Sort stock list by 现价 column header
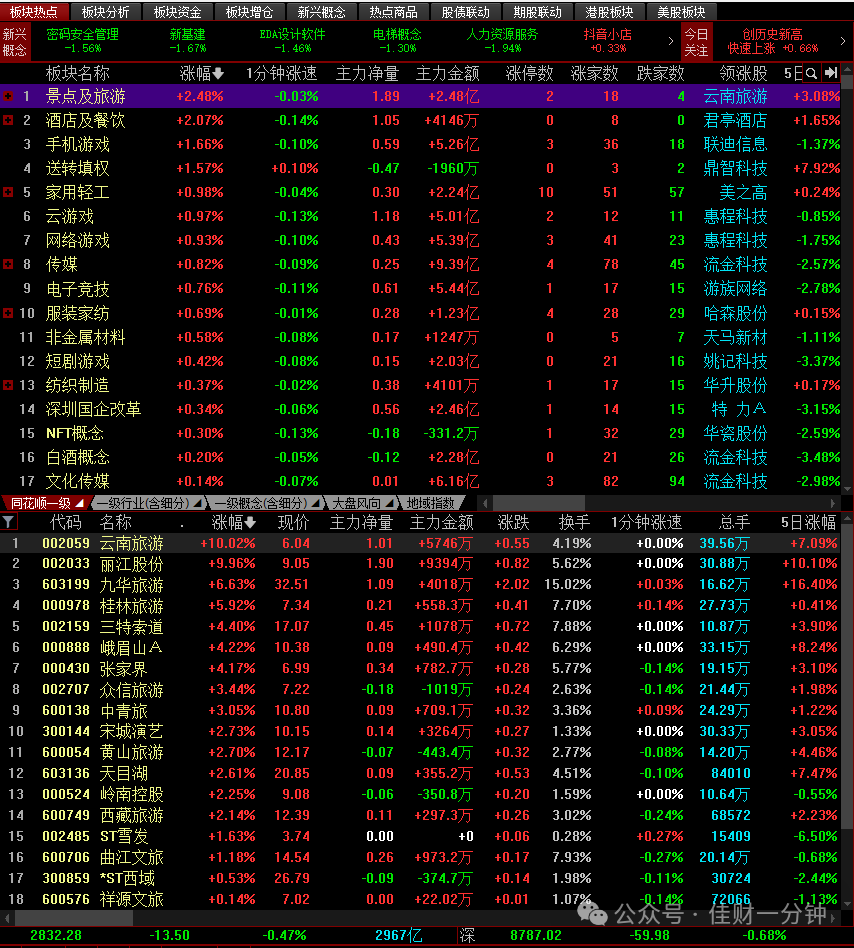The height and width of the screenshot is (948, 854). [x=293, y=522]
